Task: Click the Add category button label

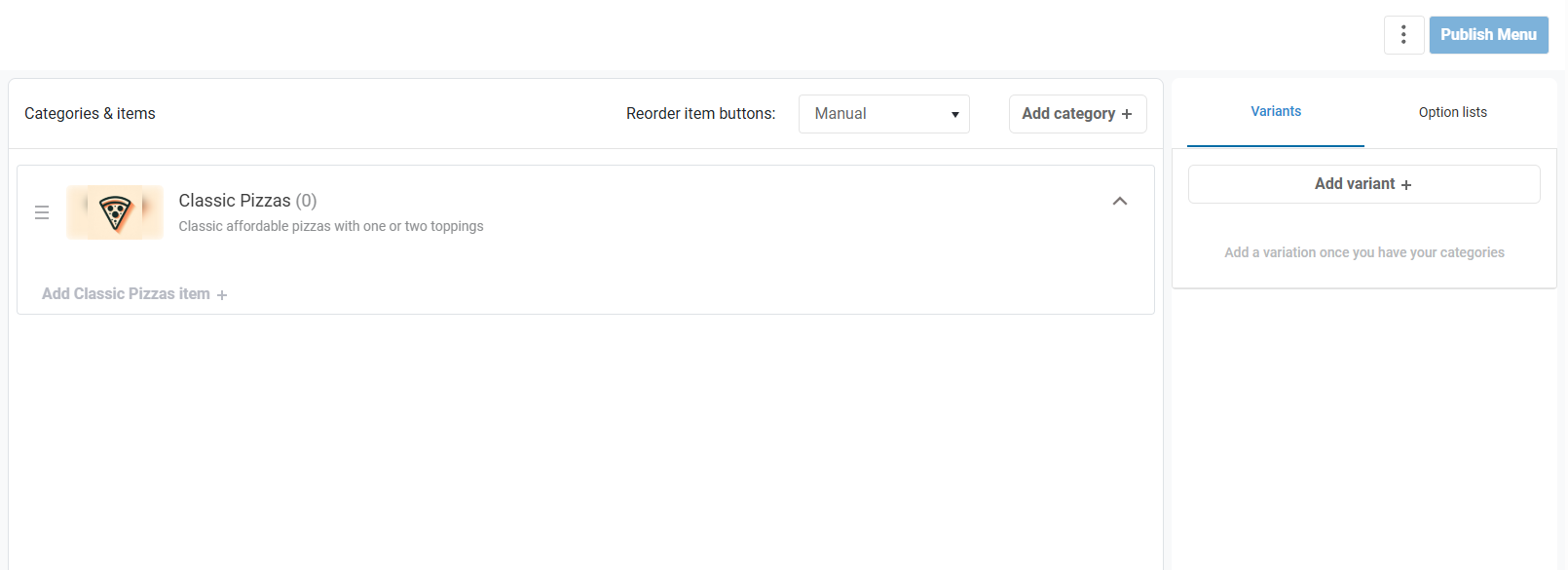Action: point(1068,114)
